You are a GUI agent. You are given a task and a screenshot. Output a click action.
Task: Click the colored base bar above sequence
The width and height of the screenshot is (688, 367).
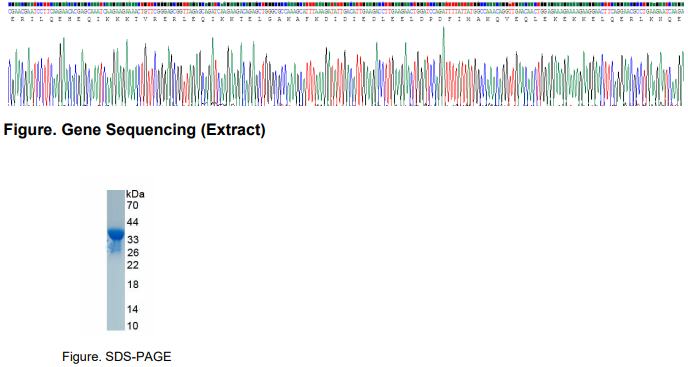(346, 4)
